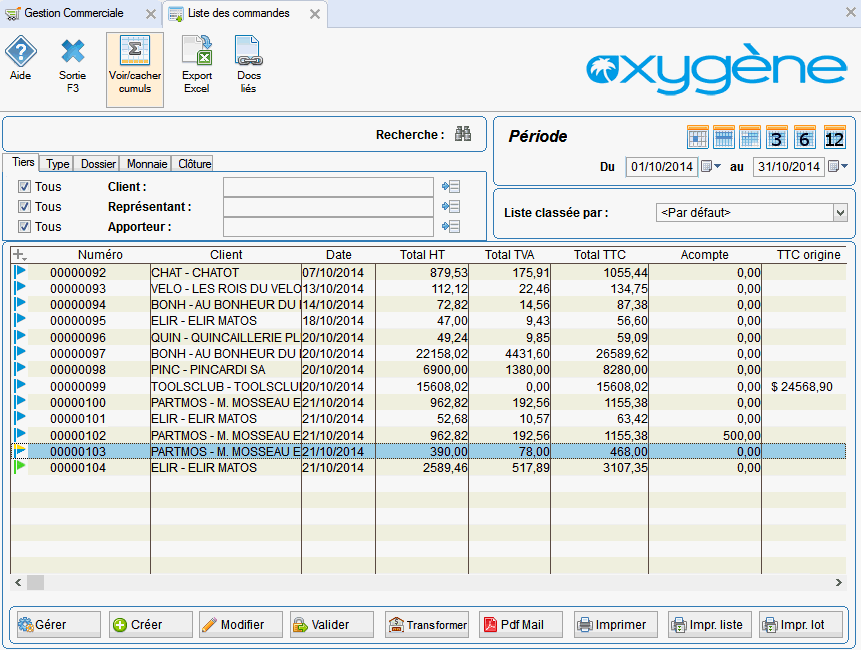Click the au date field 31/10/2014
The width and height of the screenshot is (861, 650).
tap(789, 166)
